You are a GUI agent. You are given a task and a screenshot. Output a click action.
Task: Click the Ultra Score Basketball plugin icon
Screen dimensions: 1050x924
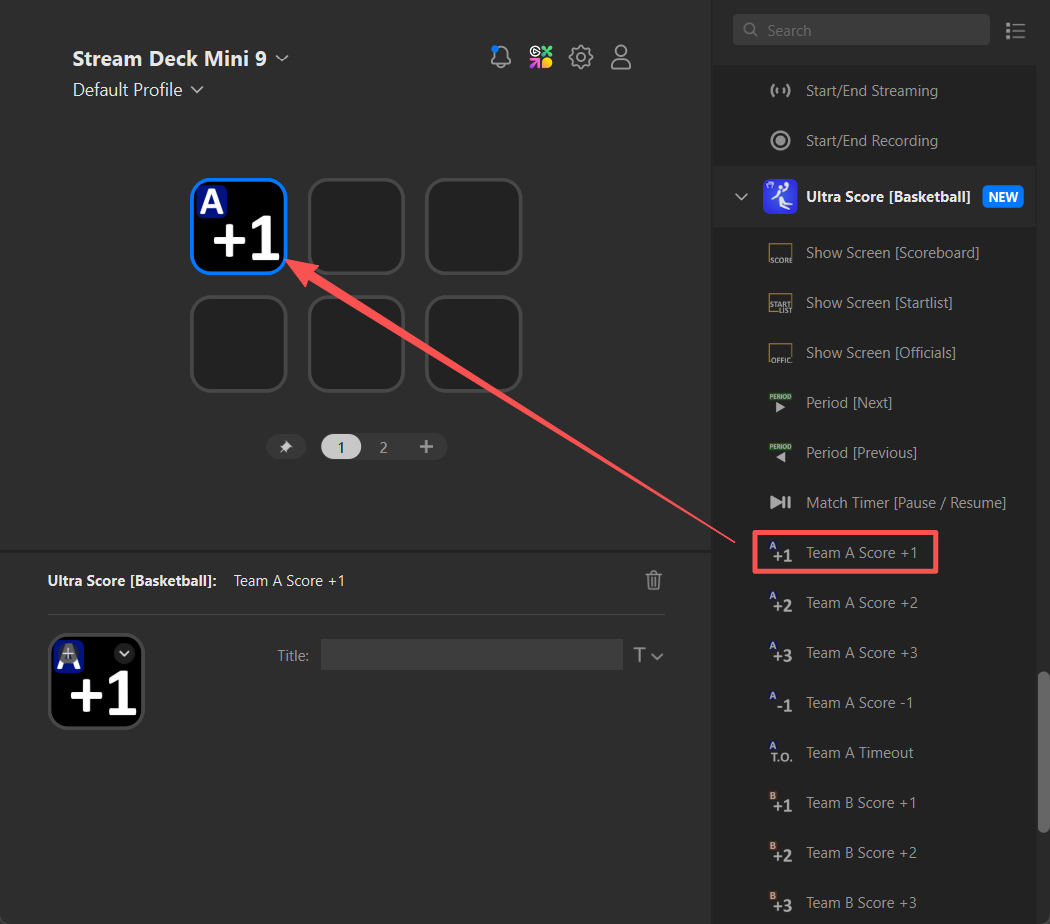[x=780, y=196]
